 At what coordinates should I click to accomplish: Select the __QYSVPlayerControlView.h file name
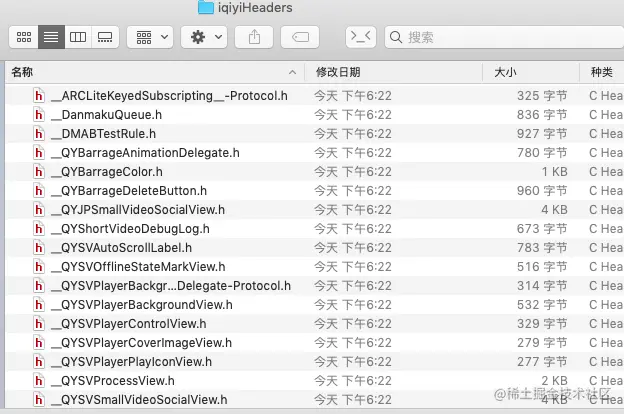129,324
